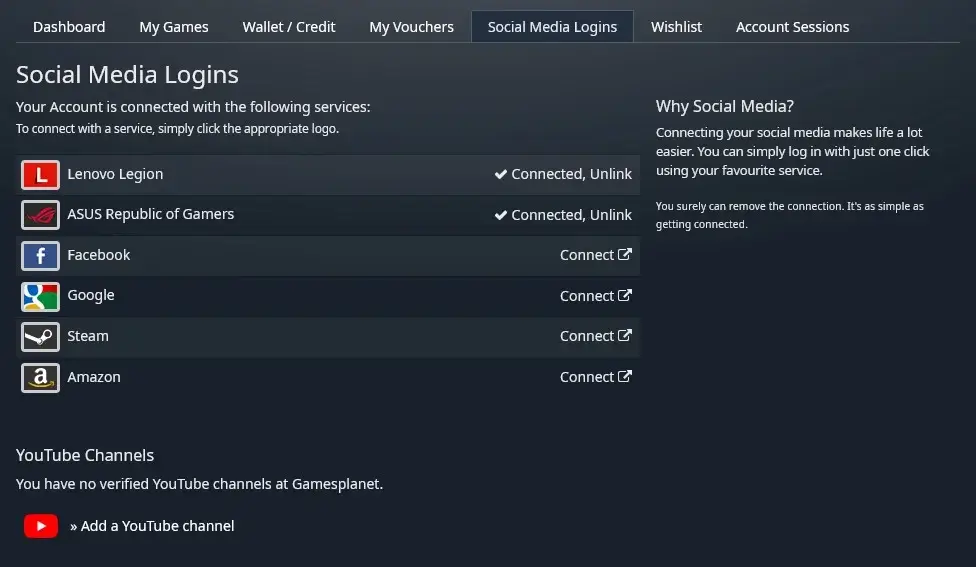The width and height of the screenshot is (976, 567).
Task: Click the Google logo icon
Action: [x=40, y=296]
